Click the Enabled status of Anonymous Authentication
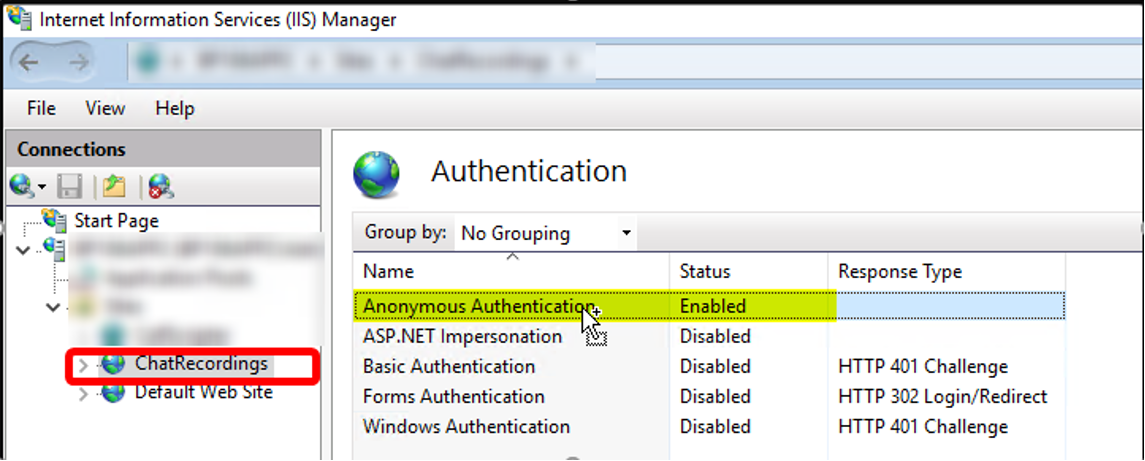The height and width of the screenshot is (461, 1145). [x=713, y=306]
